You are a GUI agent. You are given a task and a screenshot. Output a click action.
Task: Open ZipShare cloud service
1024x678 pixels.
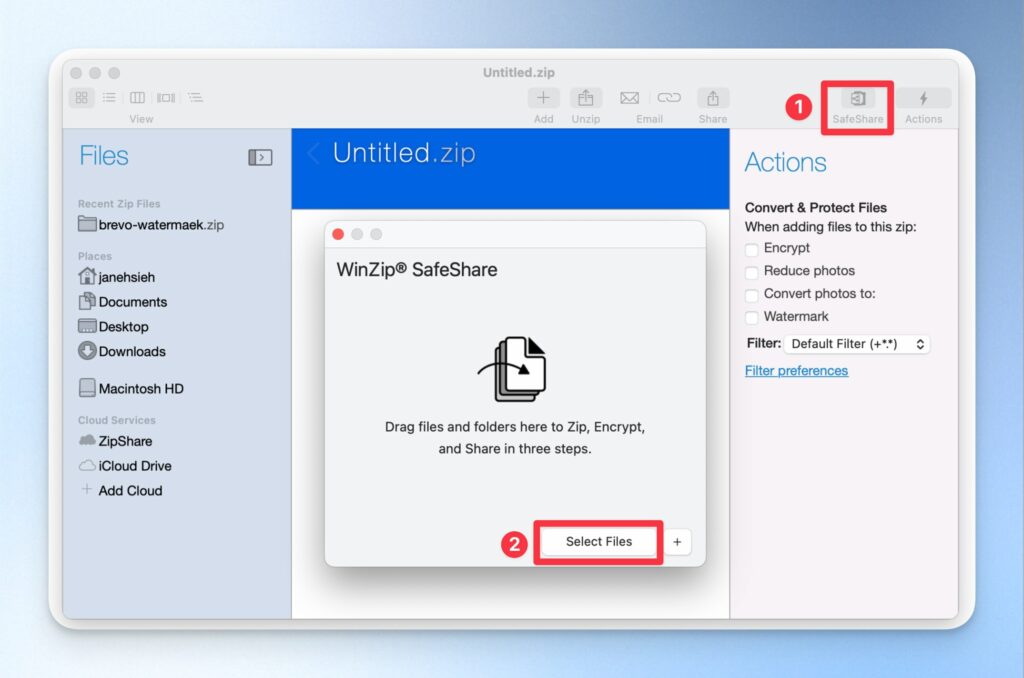116,441
